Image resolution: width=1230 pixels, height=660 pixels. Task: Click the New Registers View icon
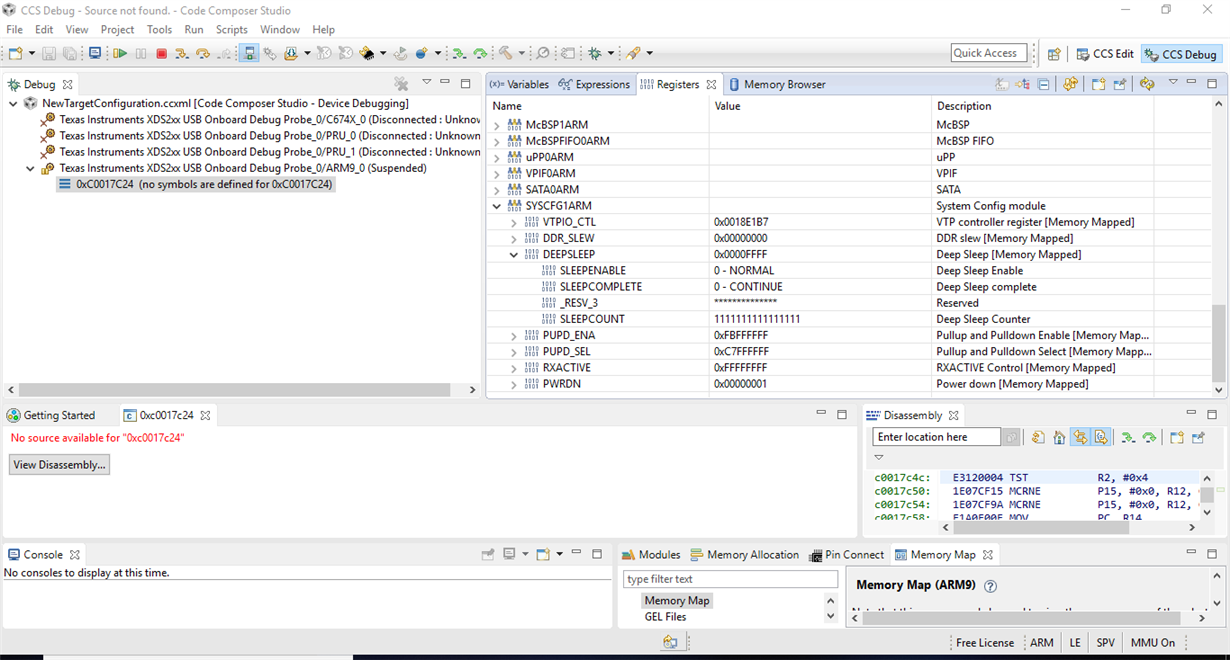pyautogui.click(x=1098, y=84)
